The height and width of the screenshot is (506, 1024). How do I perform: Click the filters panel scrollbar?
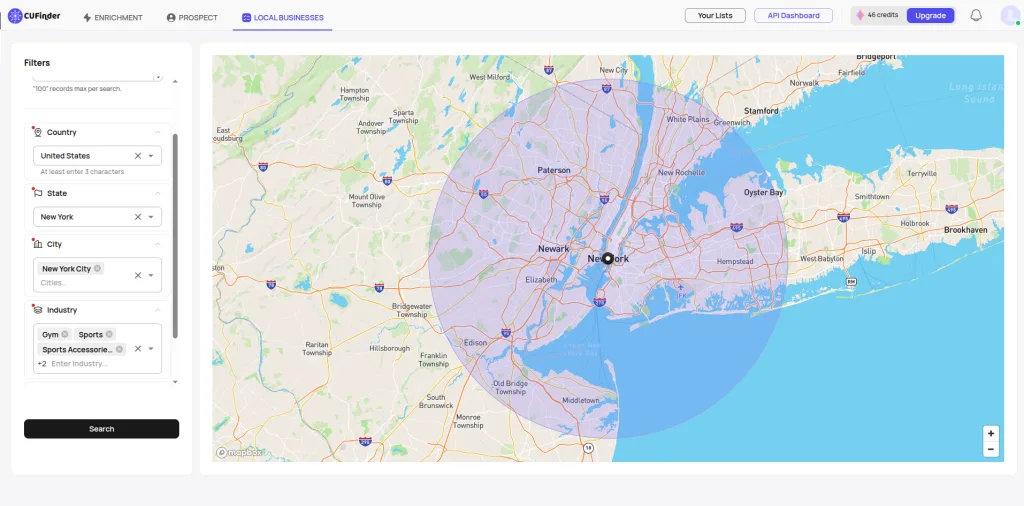(x=175, y=235)
